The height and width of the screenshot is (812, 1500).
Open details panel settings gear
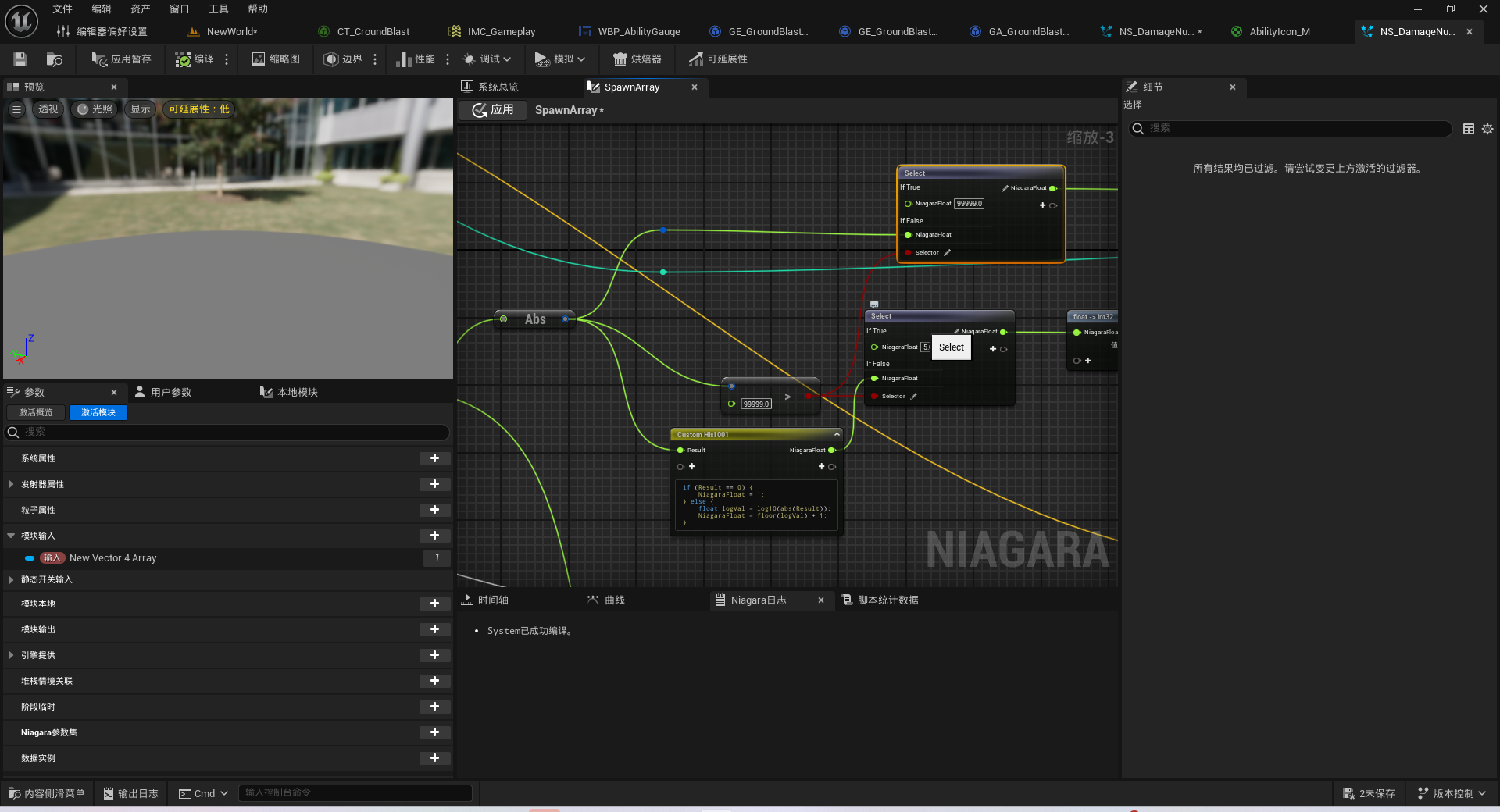(1487, 129)
